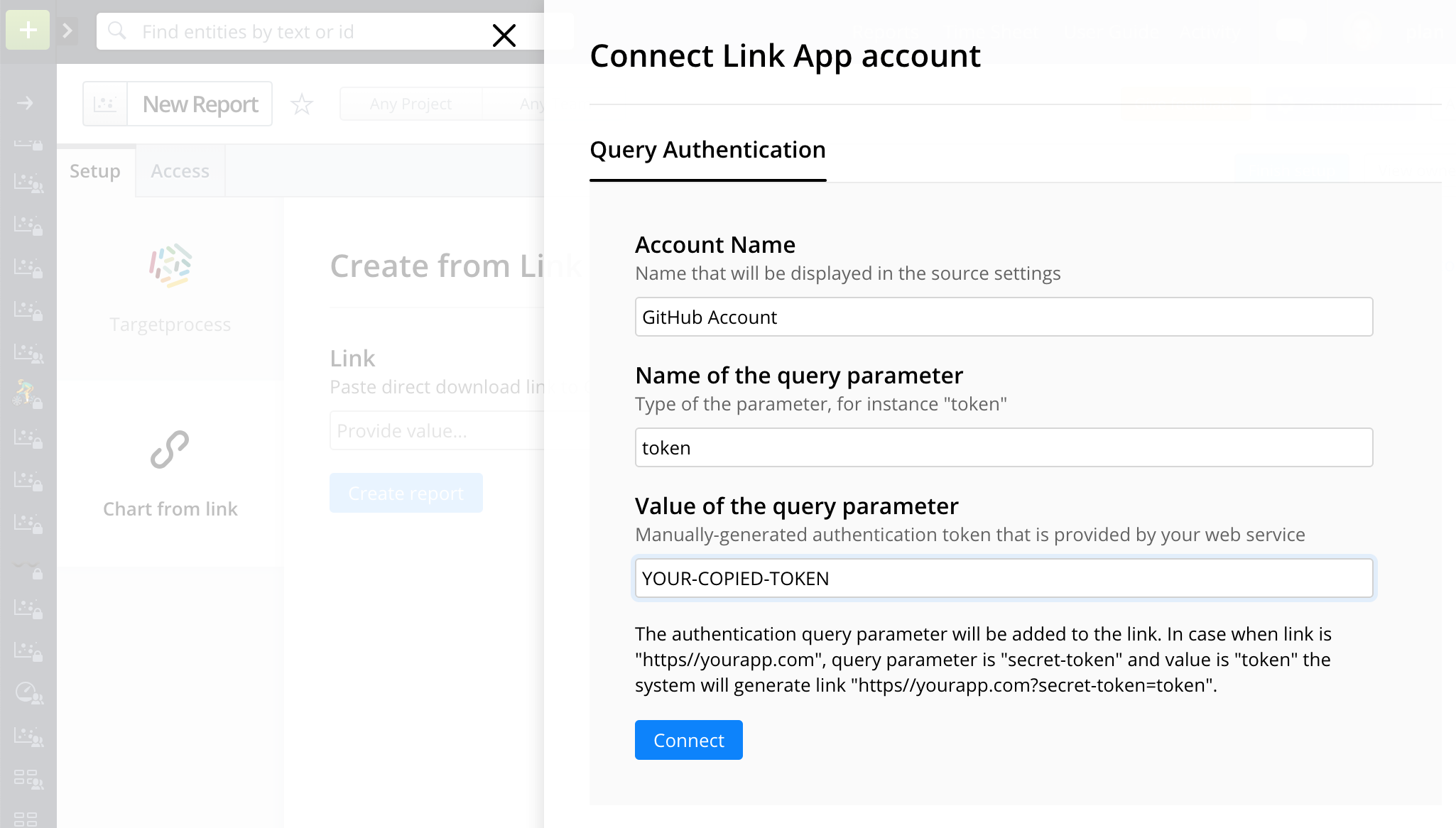Open the Any Project filter dropdown

click(x=411, y=104)
